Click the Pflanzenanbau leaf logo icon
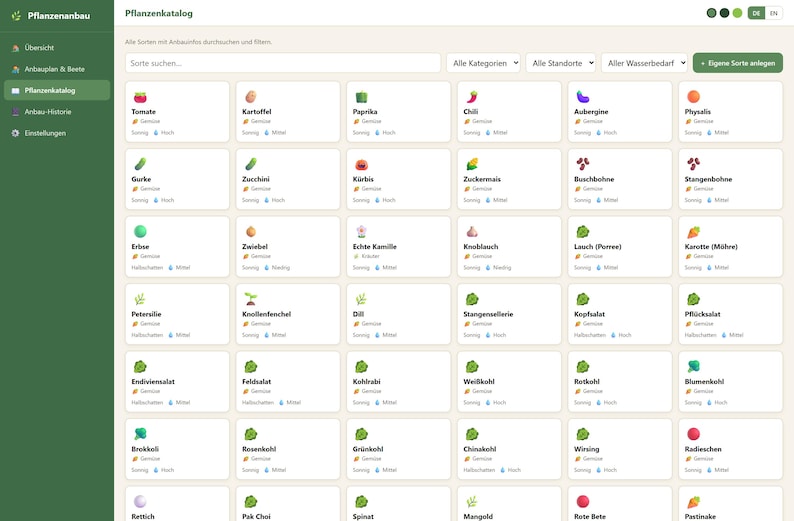Screen dimensions: 794x521 (16, 16)
